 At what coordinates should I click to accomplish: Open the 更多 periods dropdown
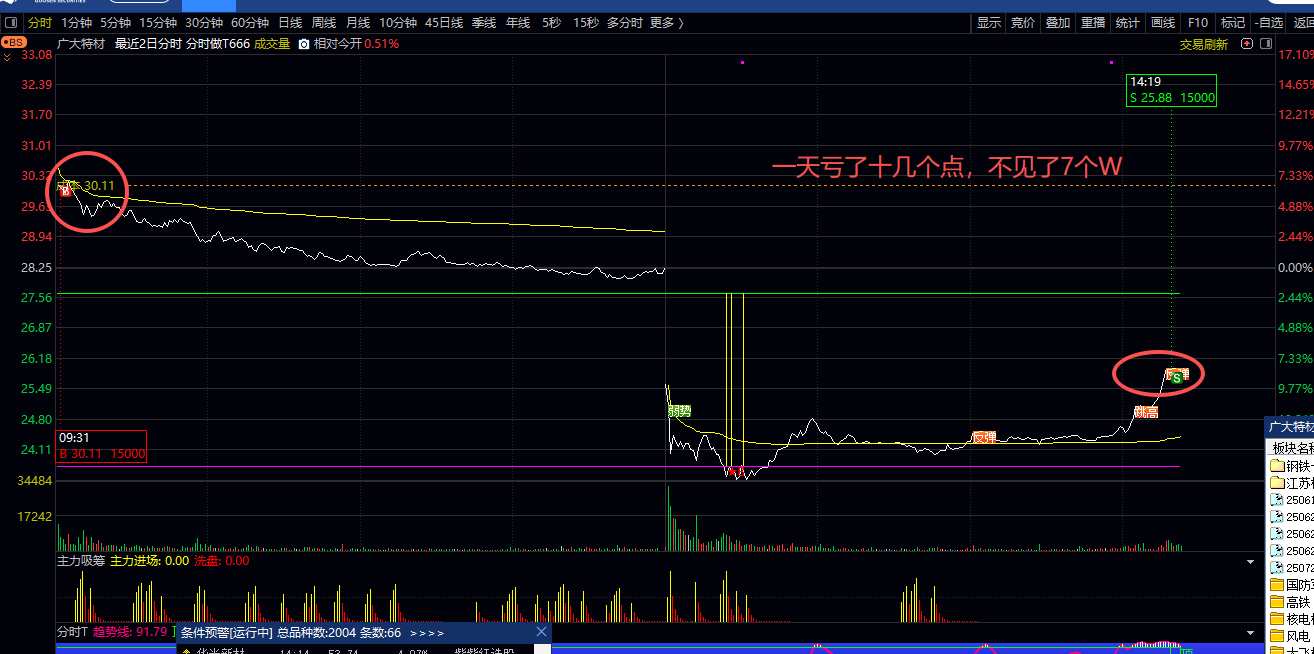(667, 22)
